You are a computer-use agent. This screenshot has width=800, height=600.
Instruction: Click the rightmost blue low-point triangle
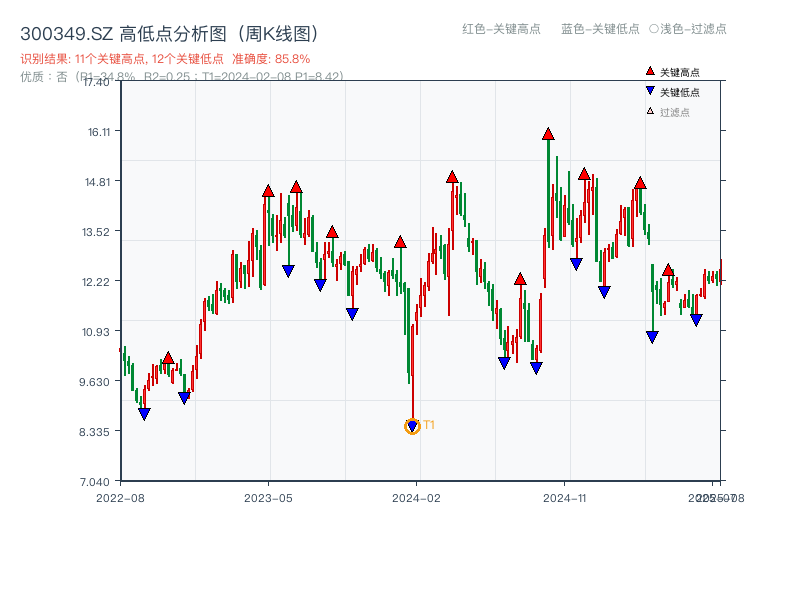point(696,320)
